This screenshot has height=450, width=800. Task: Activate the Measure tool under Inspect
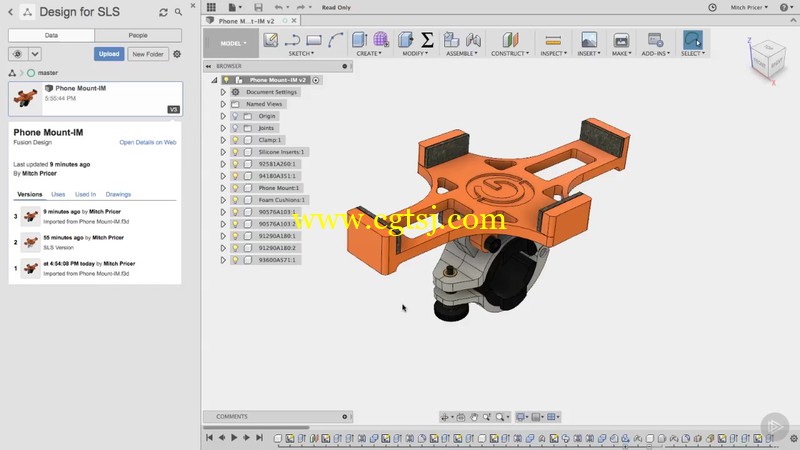click(553, 40)
